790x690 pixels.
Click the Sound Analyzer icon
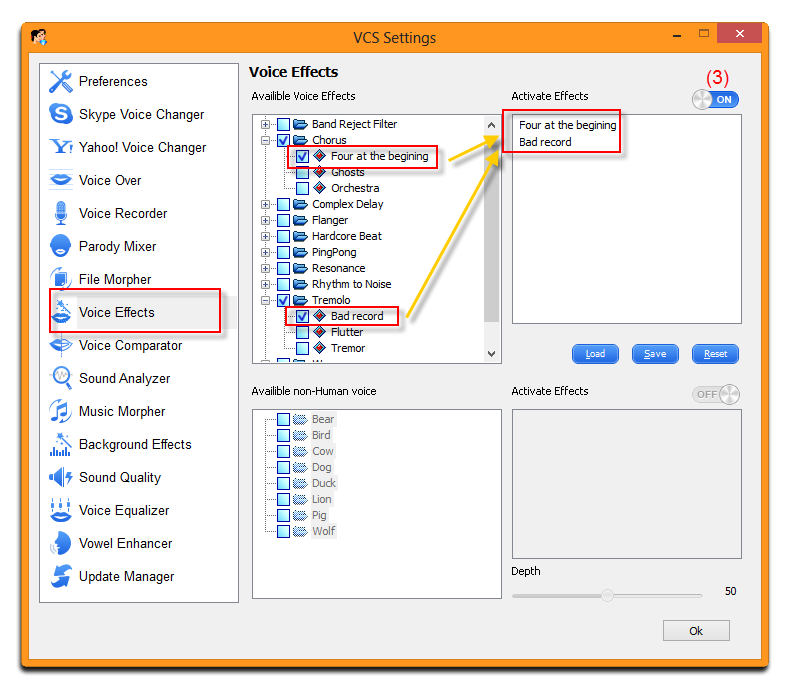pyautogui.click(x=61, y=378)
